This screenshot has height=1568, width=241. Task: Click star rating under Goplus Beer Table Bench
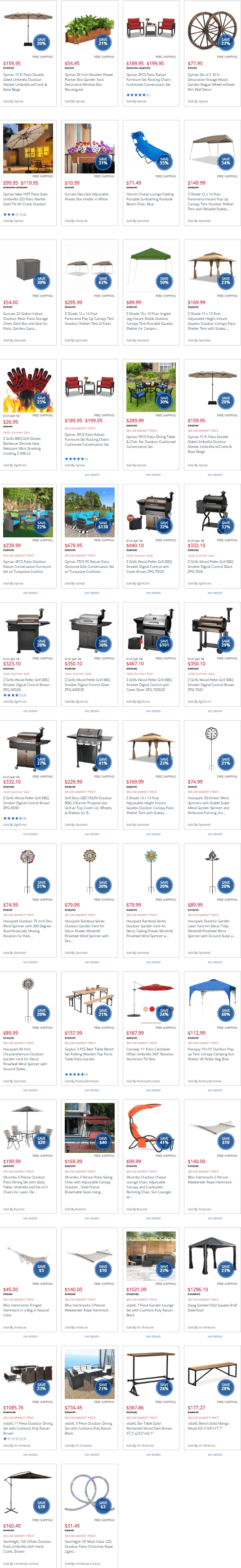[74, 1074]
